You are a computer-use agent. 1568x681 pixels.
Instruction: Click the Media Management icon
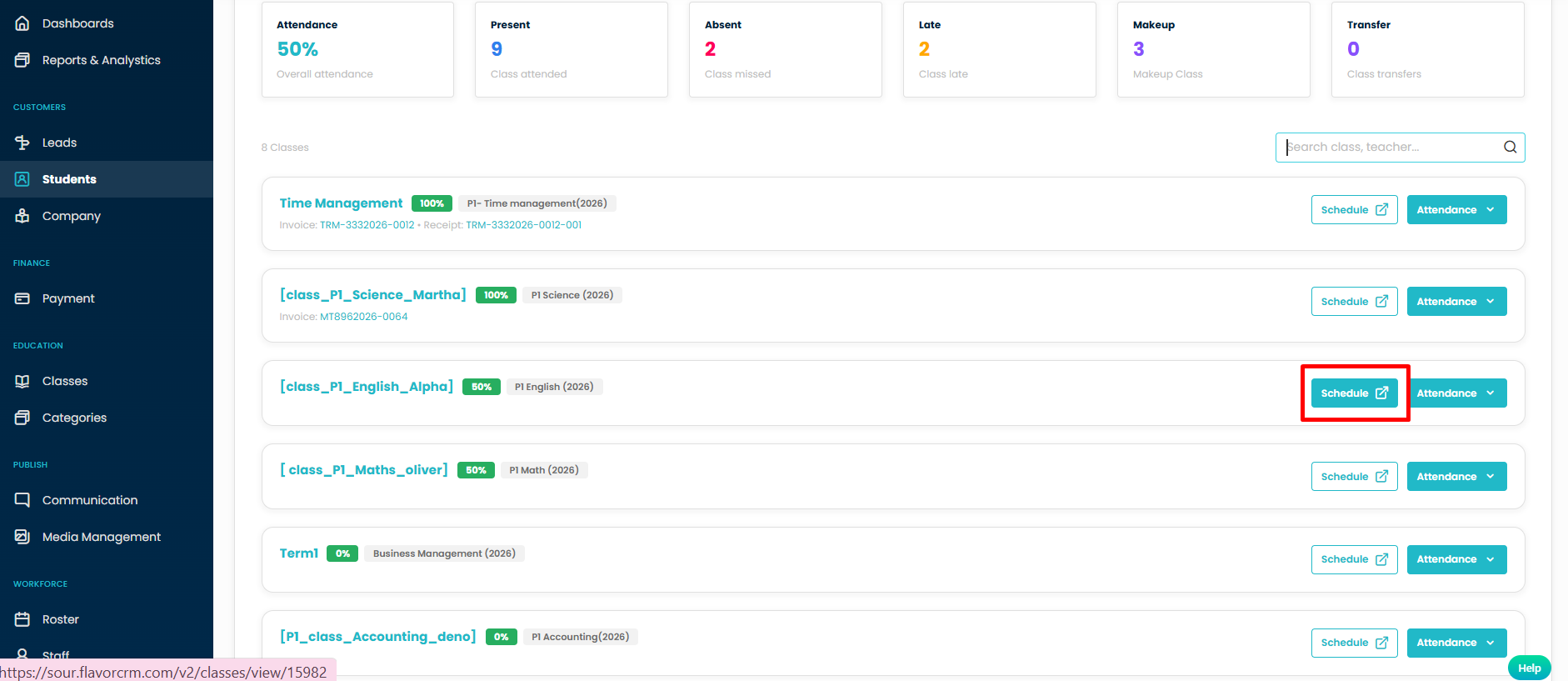click(x=22, y=537)
